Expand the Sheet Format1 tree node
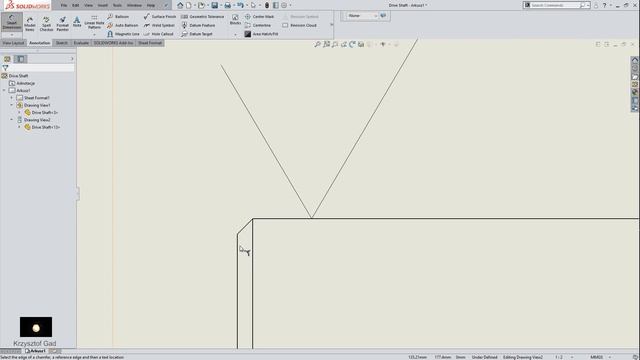 tap(12, 98)
